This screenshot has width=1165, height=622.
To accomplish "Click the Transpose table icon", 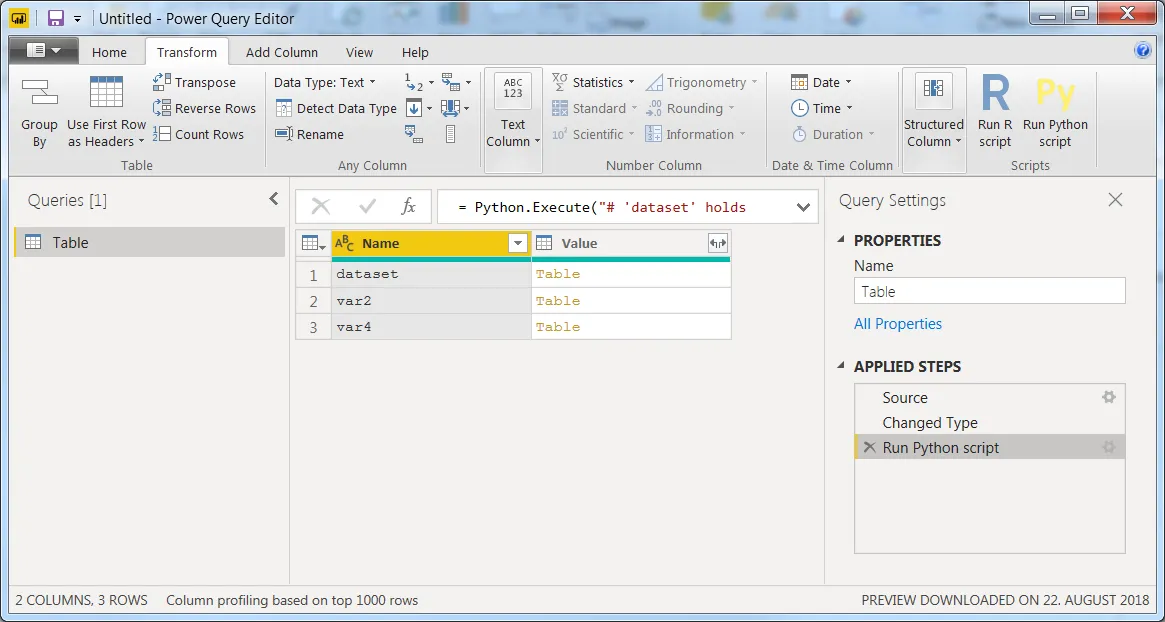I will click(x=161, y=82).
